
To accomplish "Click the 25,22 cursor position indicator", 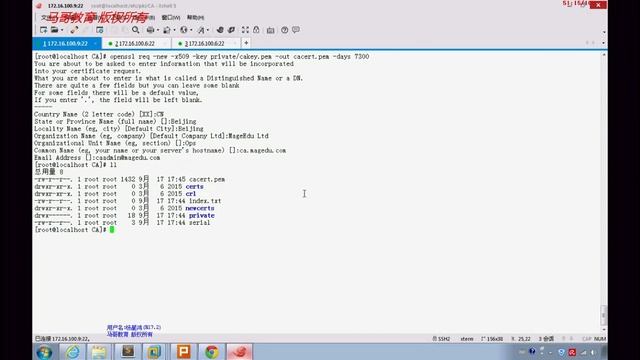I will click(521, 339).
